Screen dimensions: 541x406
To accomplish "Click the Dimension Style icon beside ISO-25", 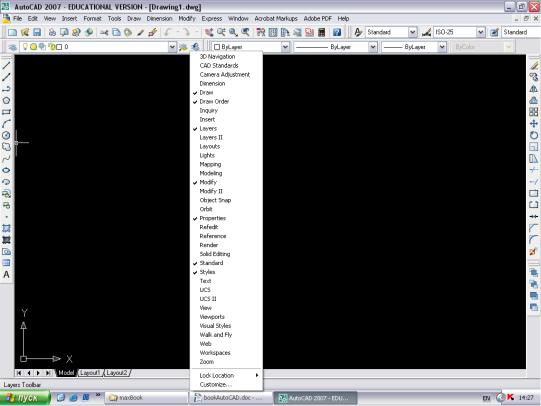I will [x=426, y=32].
